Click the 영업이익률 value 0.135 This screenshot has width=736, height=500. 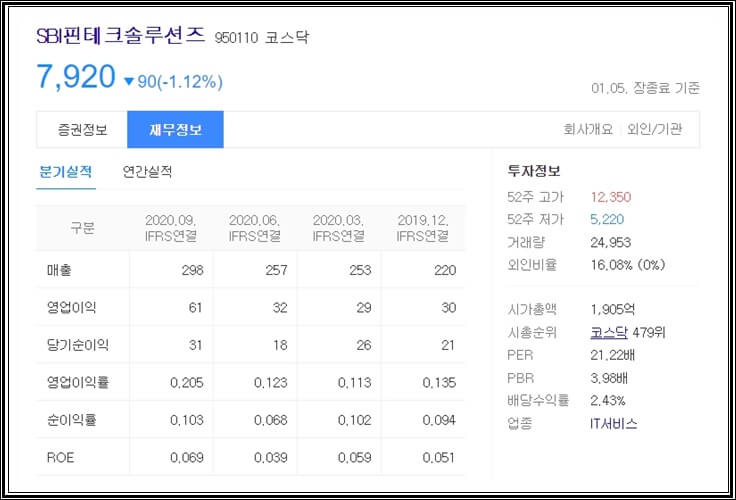pos(439,382)
